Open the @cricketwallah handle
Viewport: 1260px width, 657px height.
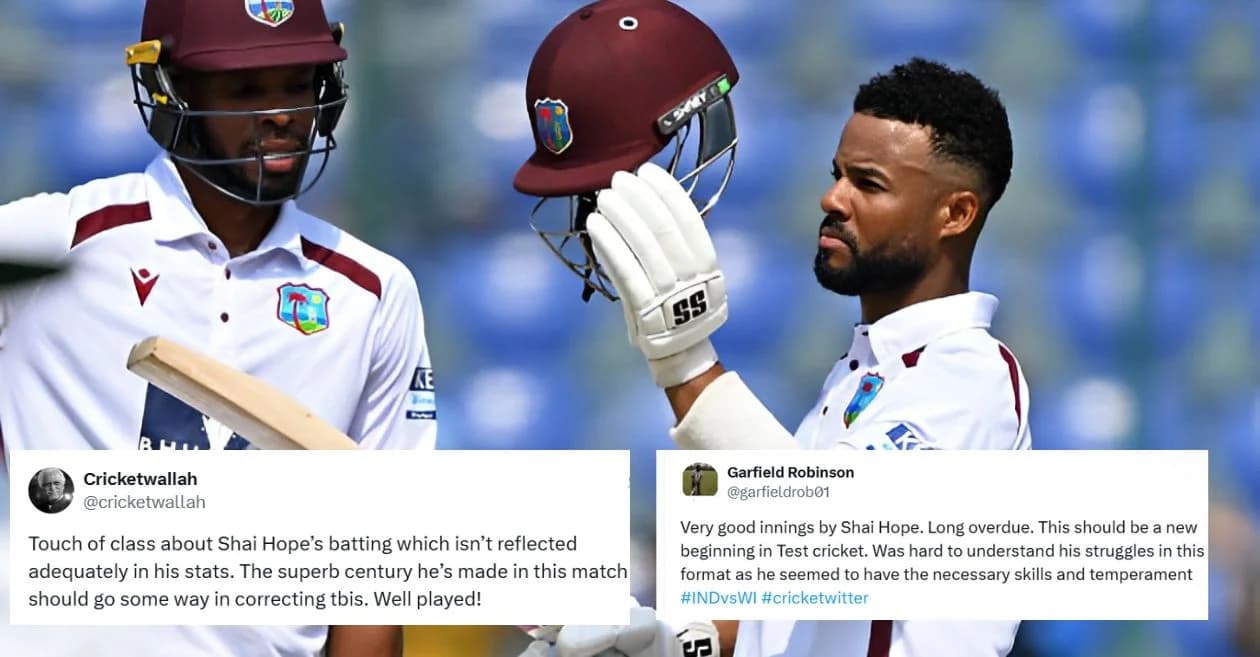[144, 502]
